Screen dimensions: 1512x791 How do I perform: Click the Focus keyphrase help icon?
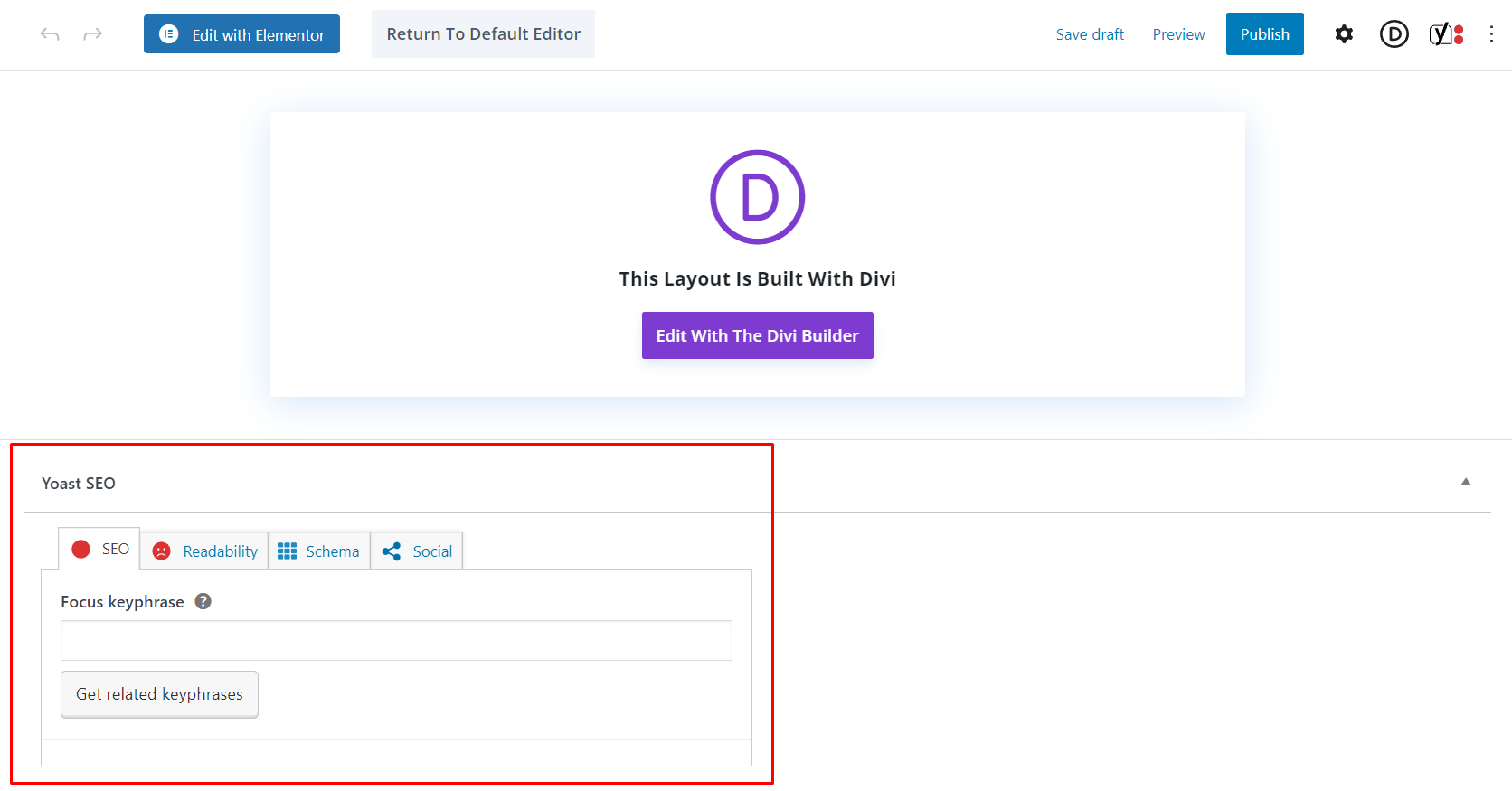[203, 601]
